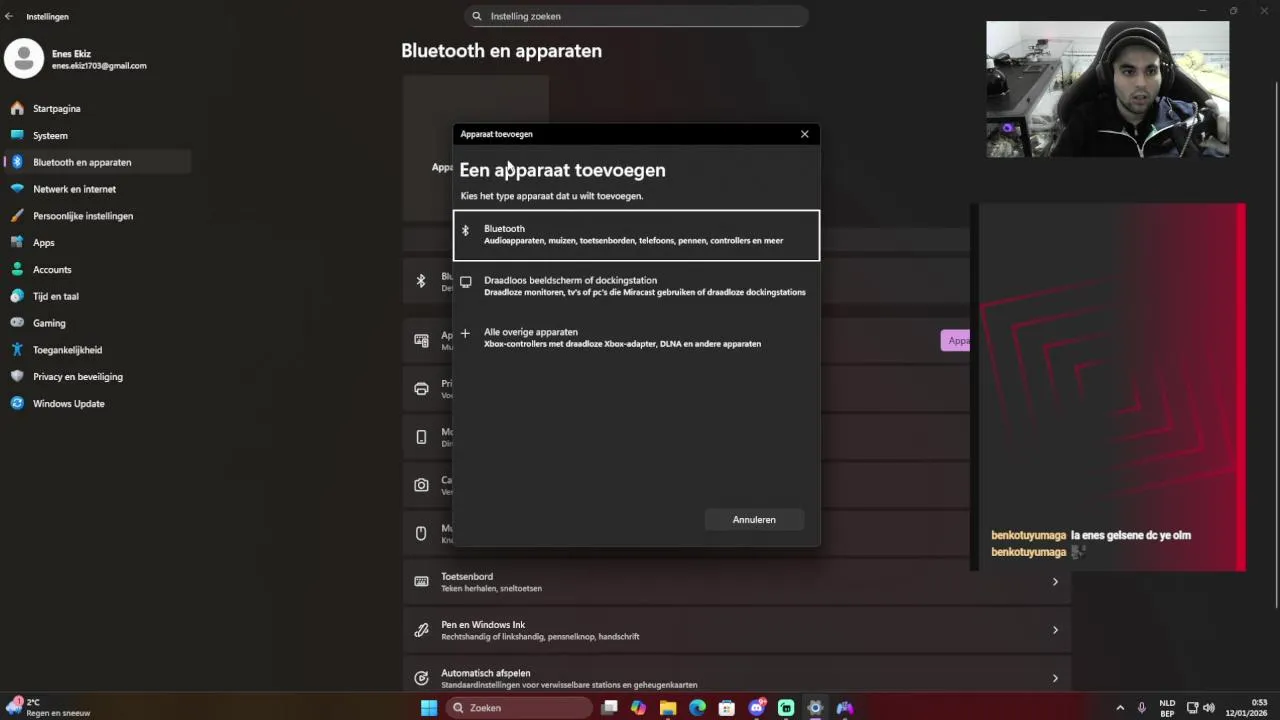This screenshot has width=1280, height=720.
Task: Show hidden system tray icons
Action: coord(1120,708)
